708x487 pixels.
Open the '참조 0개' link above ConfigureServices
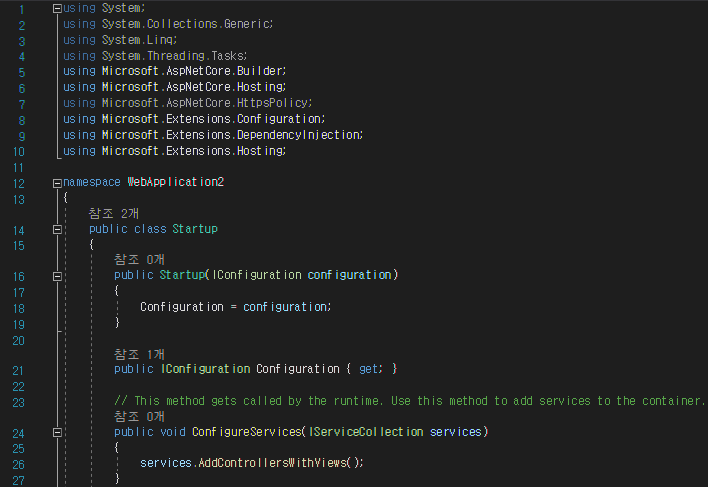[x=139, y=416]
